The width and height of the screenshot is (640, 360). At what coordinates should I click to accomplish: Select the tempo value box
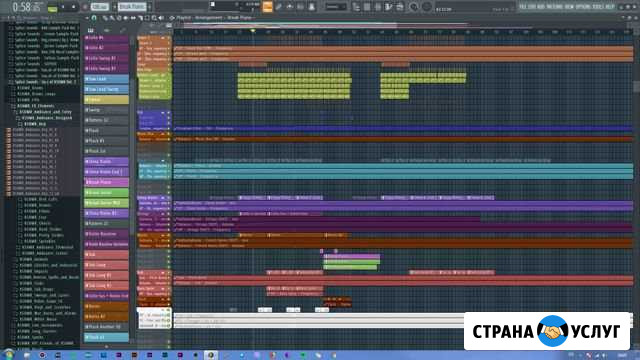coord(100,7)
